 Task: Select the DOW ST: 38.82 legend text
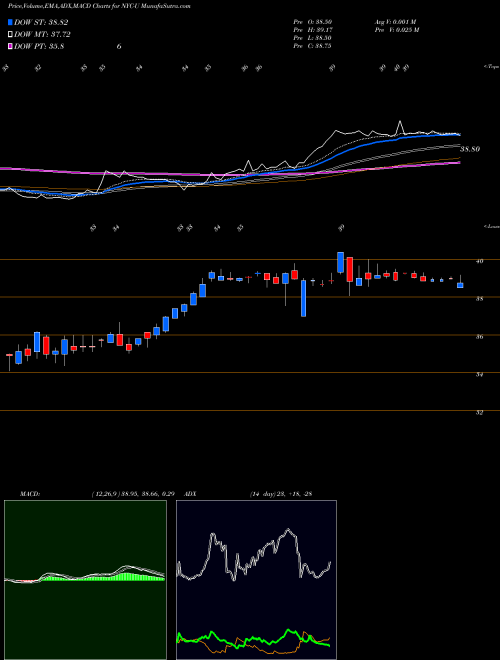coord(41,23)
